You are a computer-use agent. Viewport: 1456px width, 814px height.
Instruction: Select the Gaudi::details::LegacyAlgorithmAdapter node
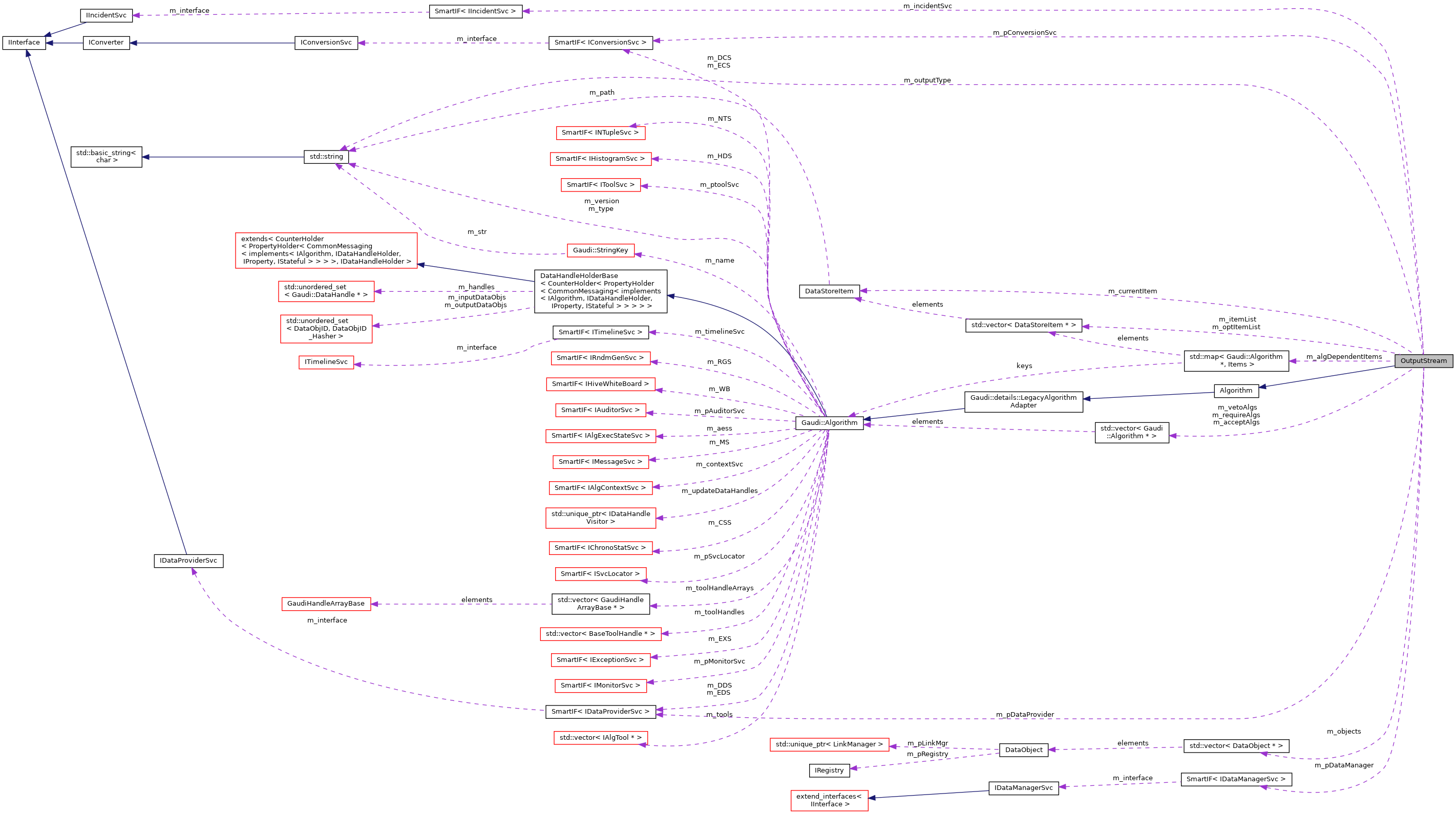[x=1024, y=402]
